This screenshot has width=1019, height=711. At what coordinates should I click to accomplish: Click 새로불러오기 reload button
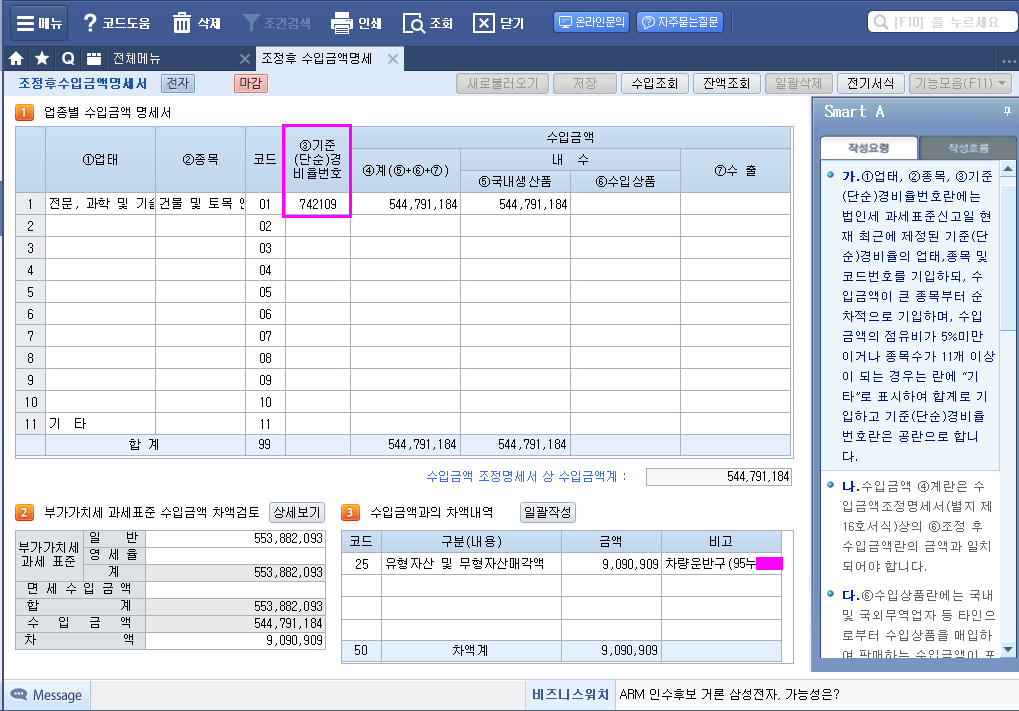(x=502, y=84)
